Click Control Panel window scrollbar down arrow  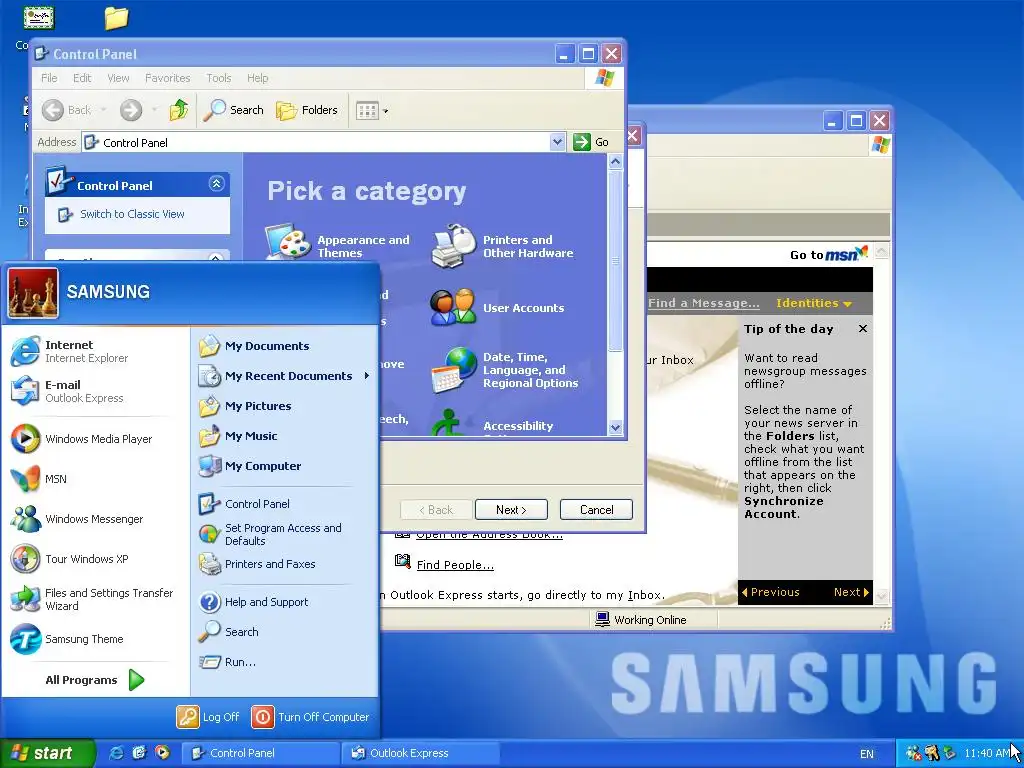click(x=615, y=428)
